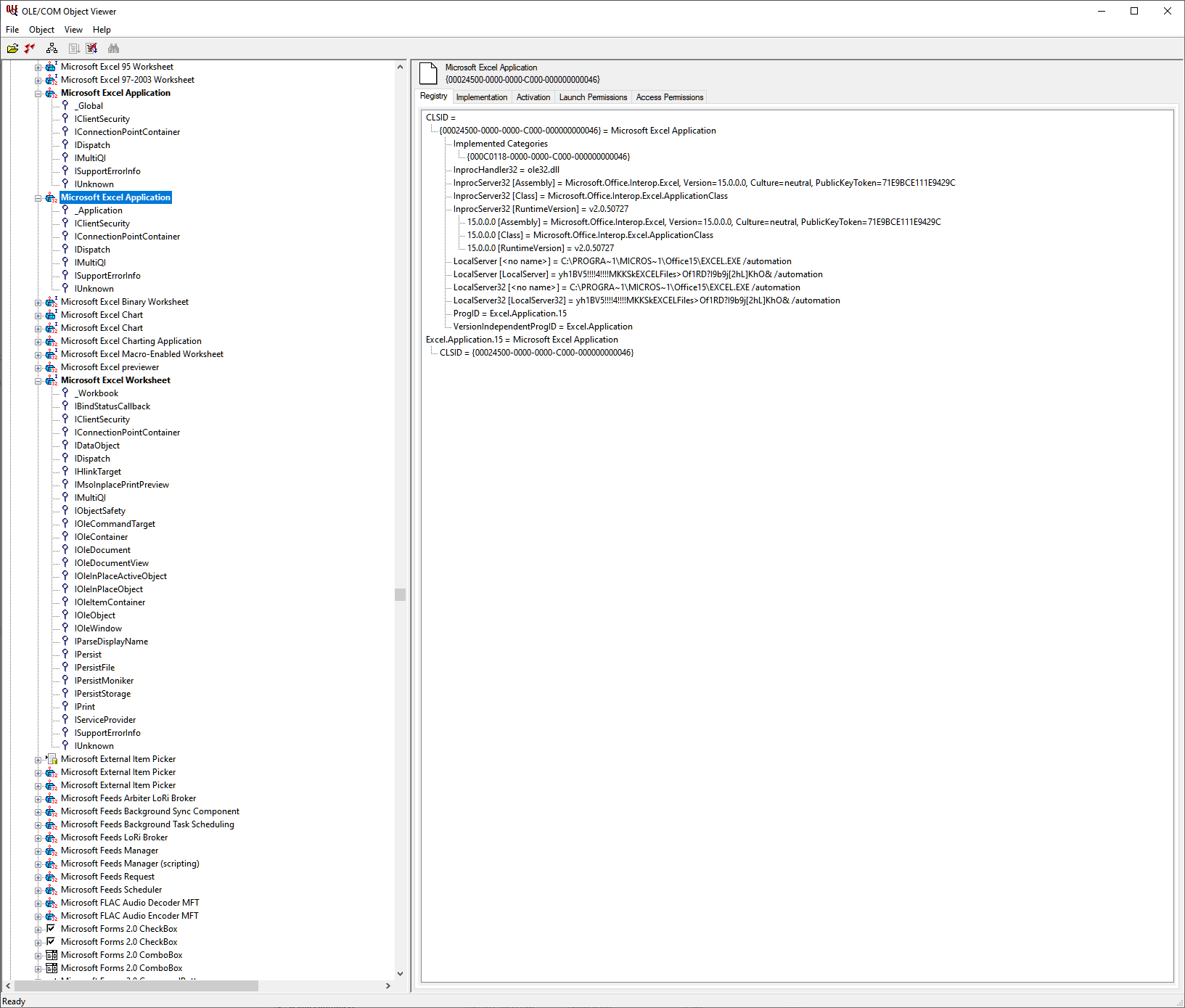The height and width of the screenshot is (1008, 1185).
Task: Click the tree pane scroll-down arrow
Action: (400, 974)
